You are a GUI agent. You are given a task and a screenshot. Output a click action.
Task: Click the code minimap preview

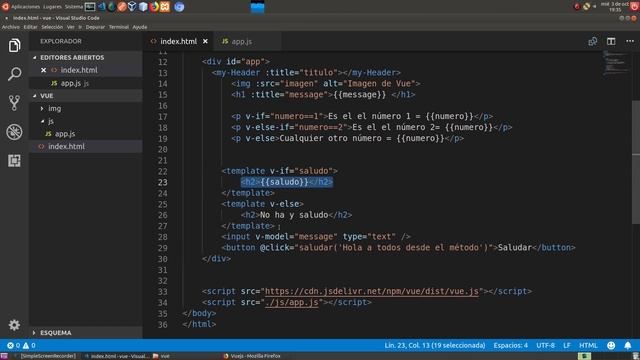point(616,63)
